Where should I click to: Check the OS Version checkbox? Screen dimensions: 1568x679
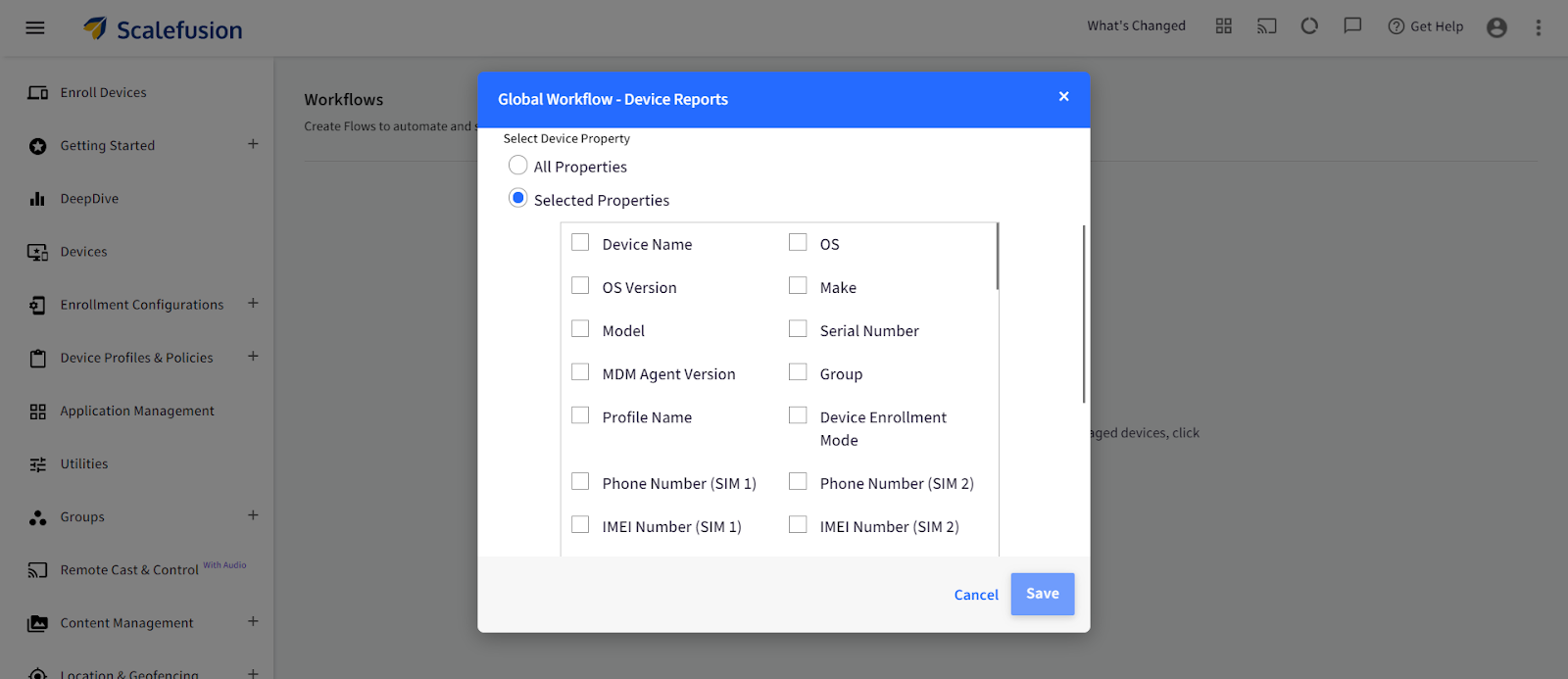point(580,285)
